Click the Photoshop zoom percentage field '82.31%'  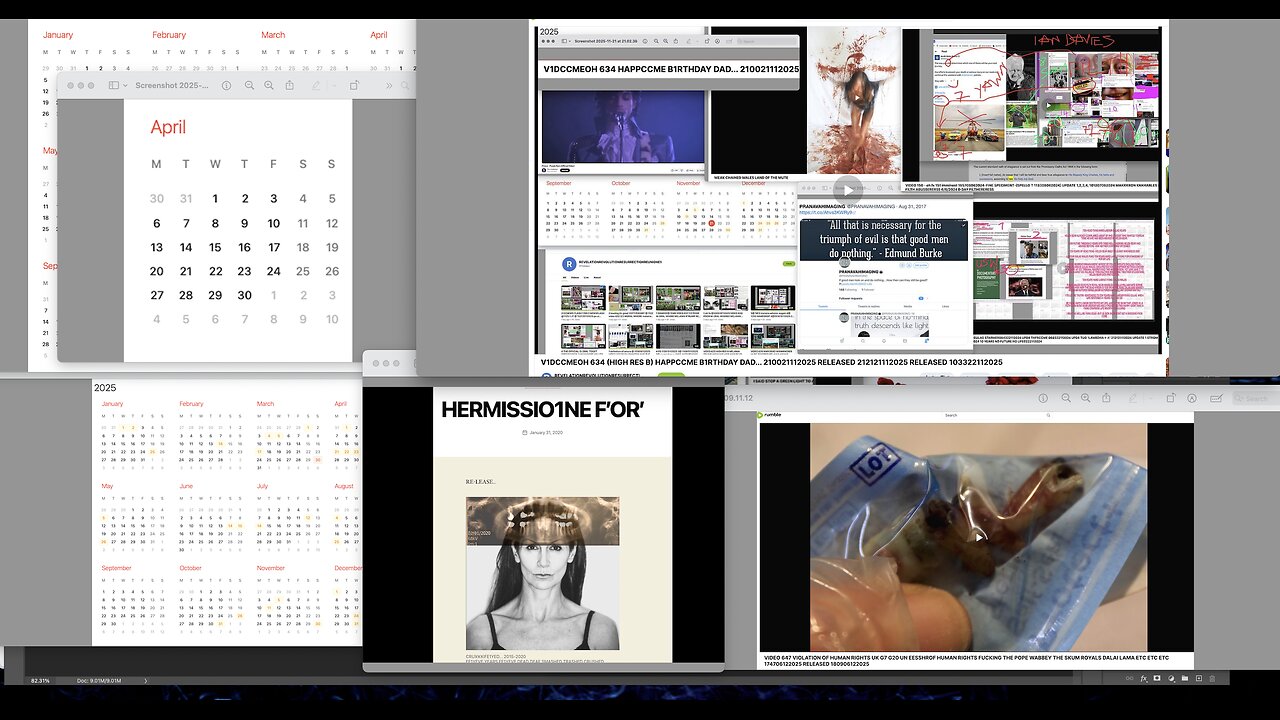pyautogui.click(x=40, y=681)
